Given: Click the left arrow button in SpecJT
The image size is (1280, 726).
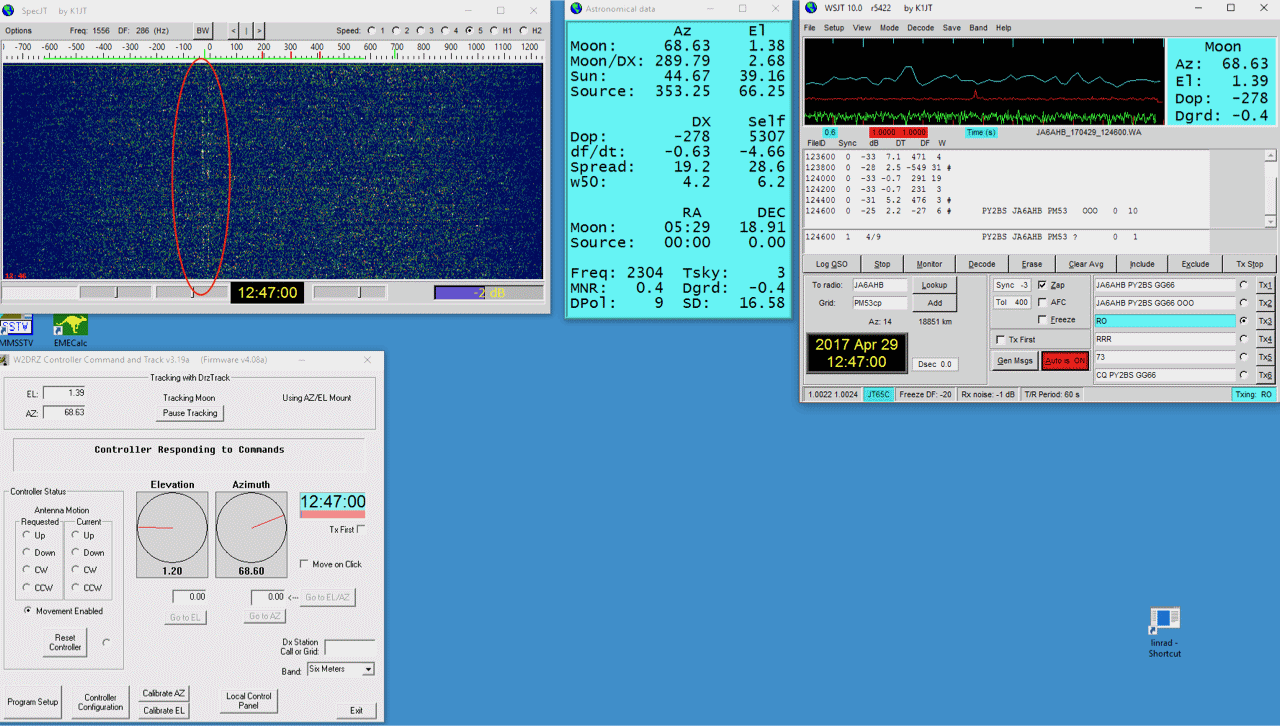Looking at the screenshot, I should 234,31.
